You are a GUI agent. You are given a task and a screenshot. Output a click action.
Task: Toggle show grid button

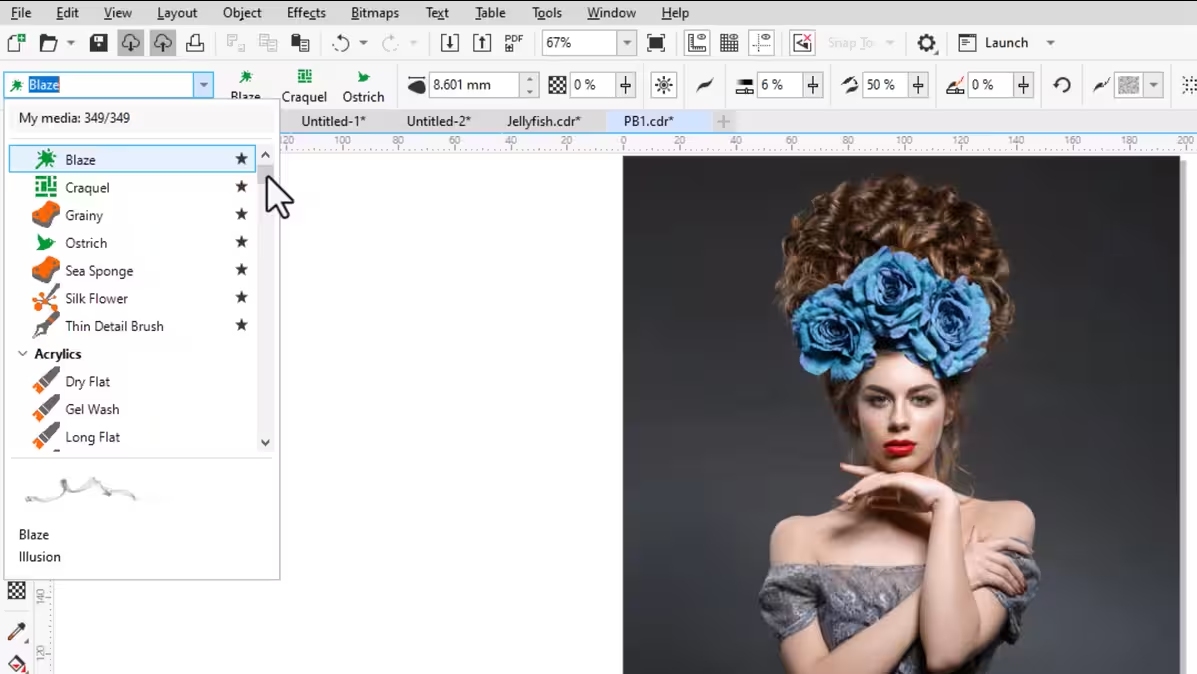point(729,43)
